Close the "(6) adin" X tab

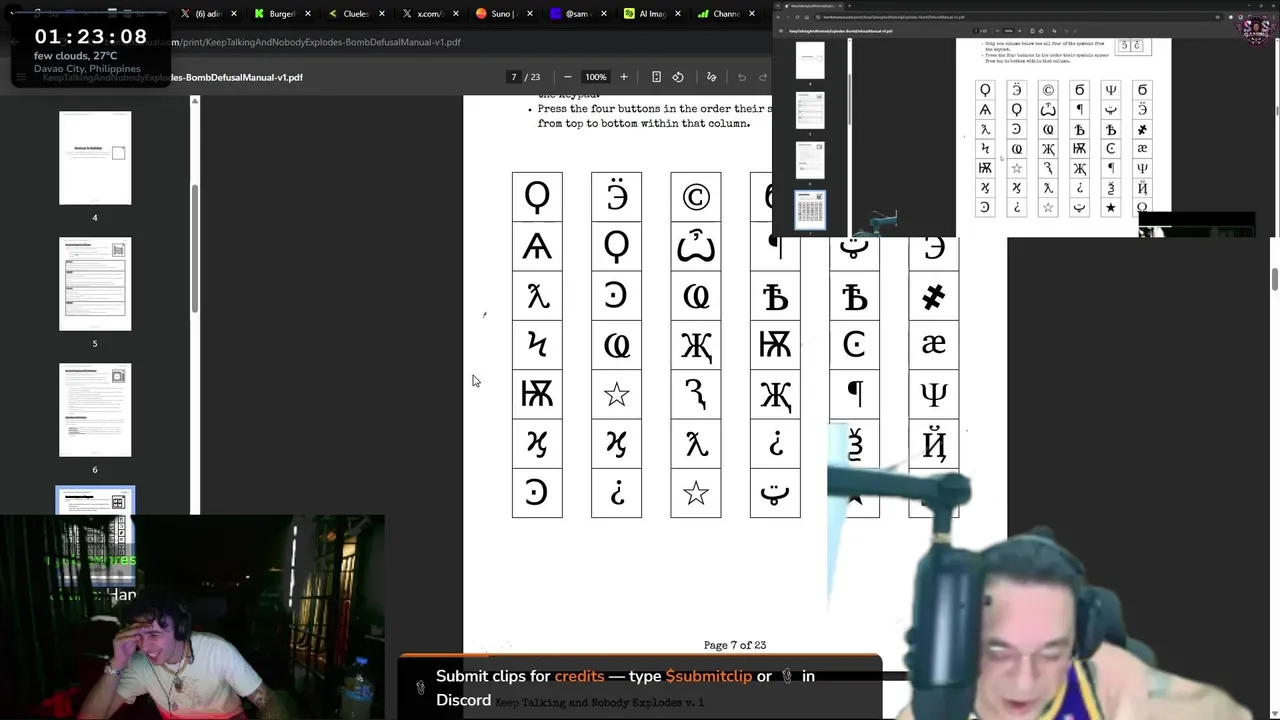coord(234,14)
